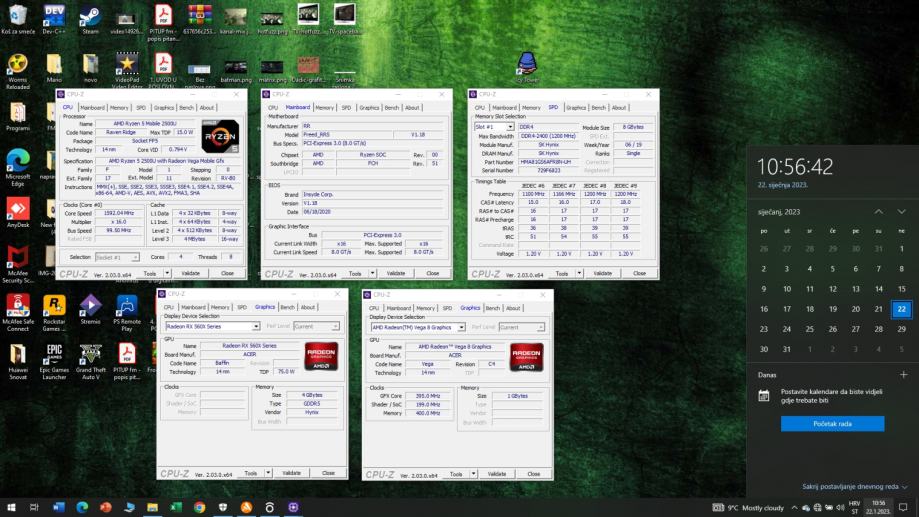This screenshot has height=517, width=919.
Task: Click the AnyDesk desktop icon
Action: coord(17,210)
